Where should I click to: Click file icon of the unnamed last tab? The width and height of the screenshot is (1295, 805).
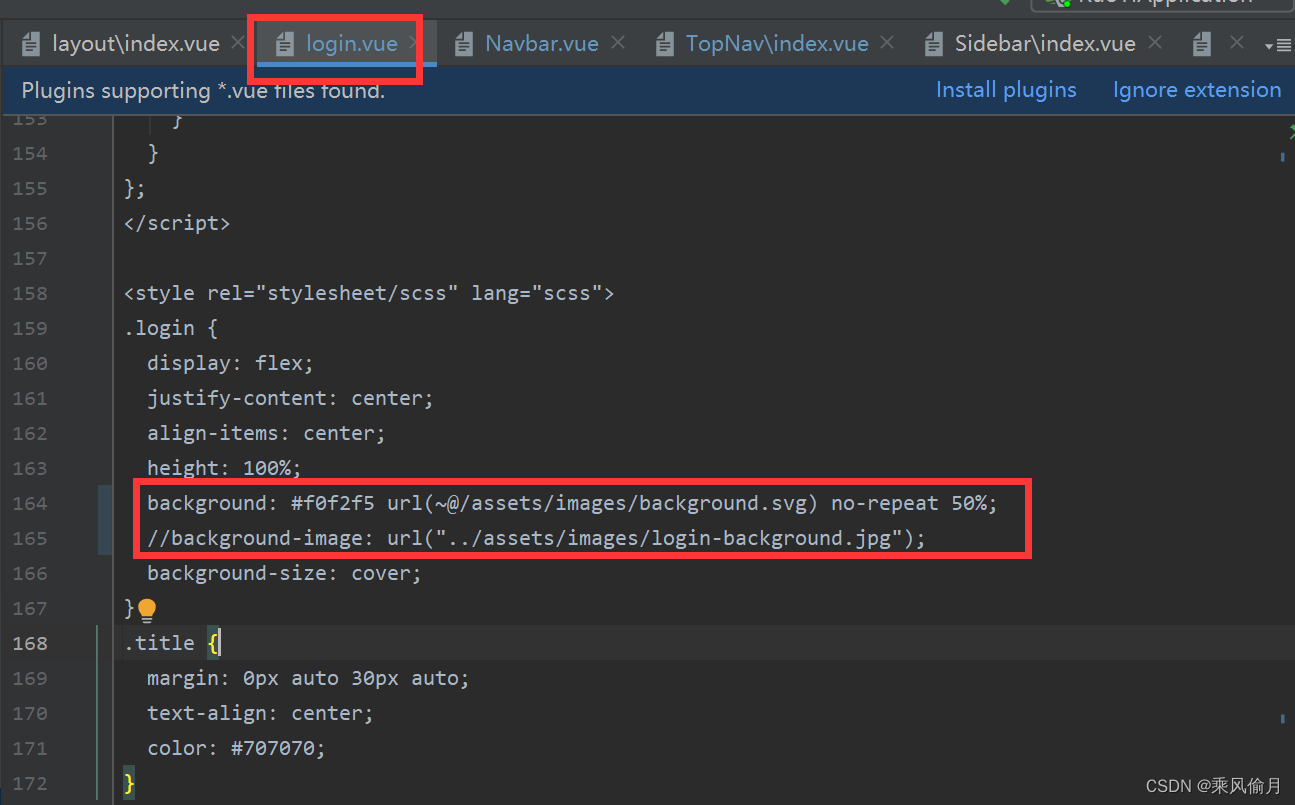tap(1202, 44)
